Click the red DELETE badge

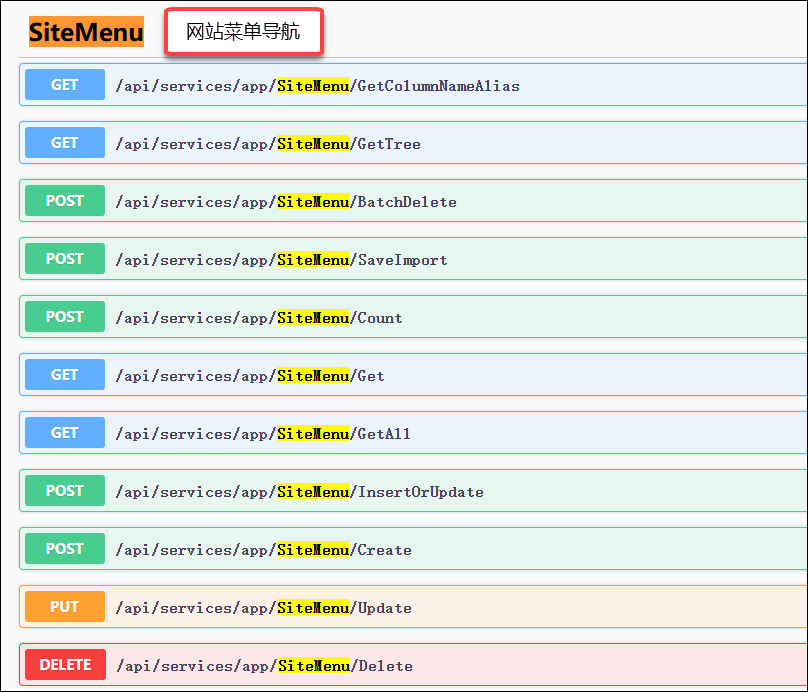[x=65, y=665]
